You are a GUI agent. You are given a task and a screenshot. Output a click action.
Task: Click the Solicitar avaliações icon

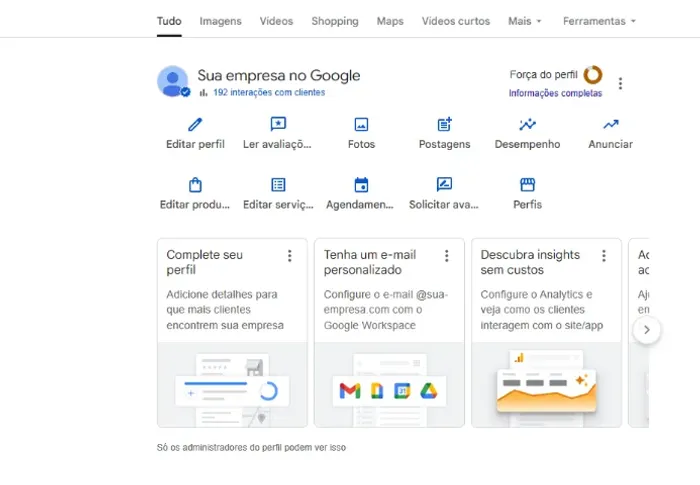point(444,184)
